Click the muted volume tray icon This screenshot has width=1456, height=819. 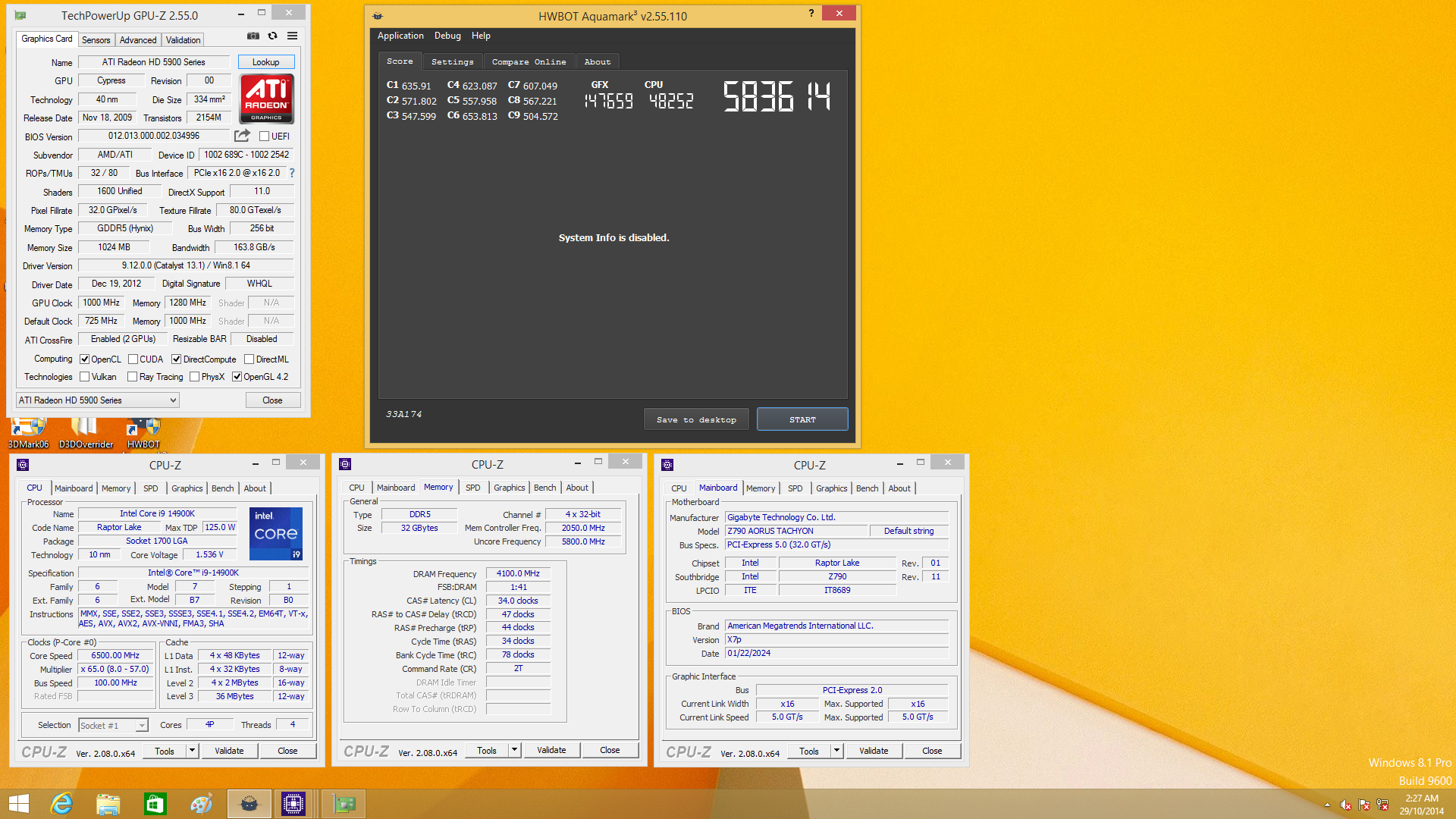1345,805
